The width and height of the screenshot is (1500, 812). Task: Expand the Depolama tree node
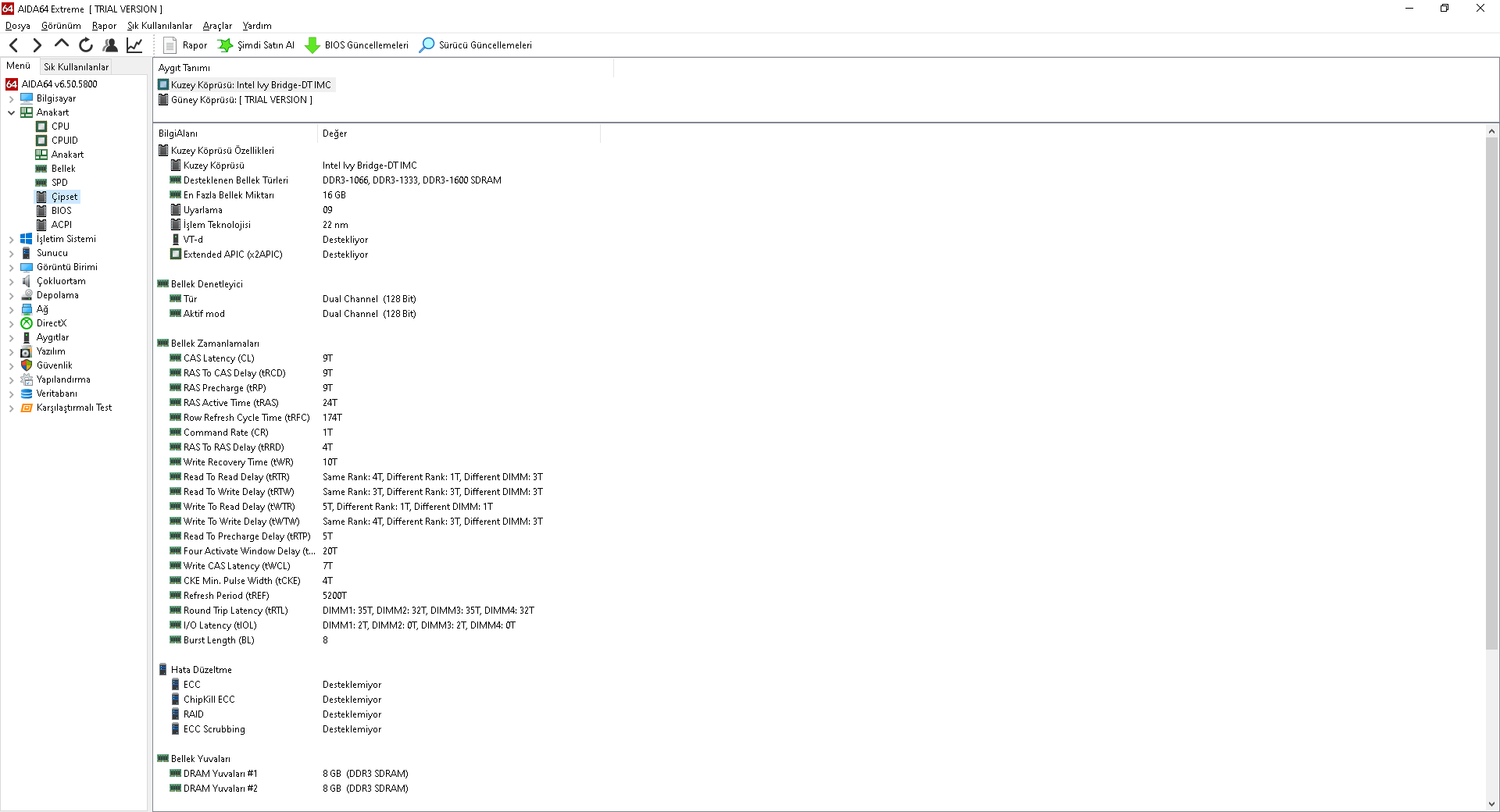12,296
